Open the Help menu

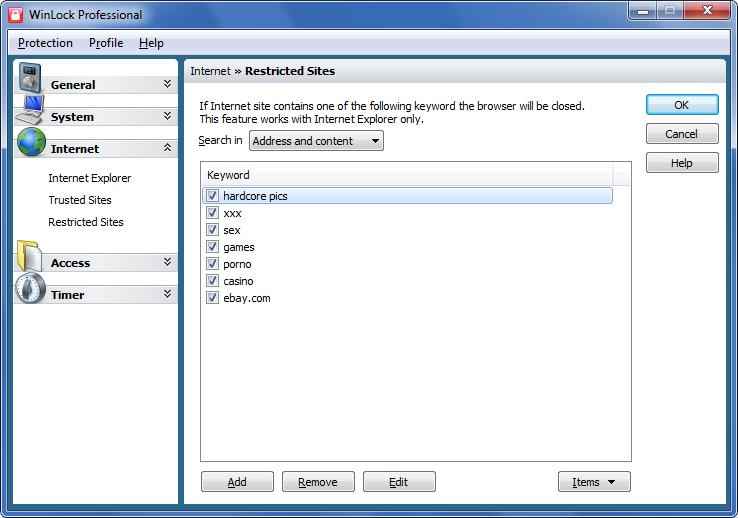151,43
